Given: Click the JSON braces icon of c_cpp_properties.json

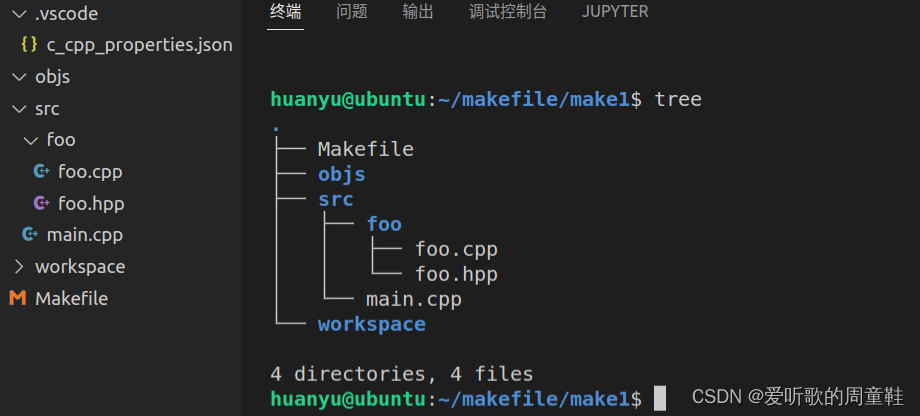Looking at the screenshot, I should click(x=29, y=45).
